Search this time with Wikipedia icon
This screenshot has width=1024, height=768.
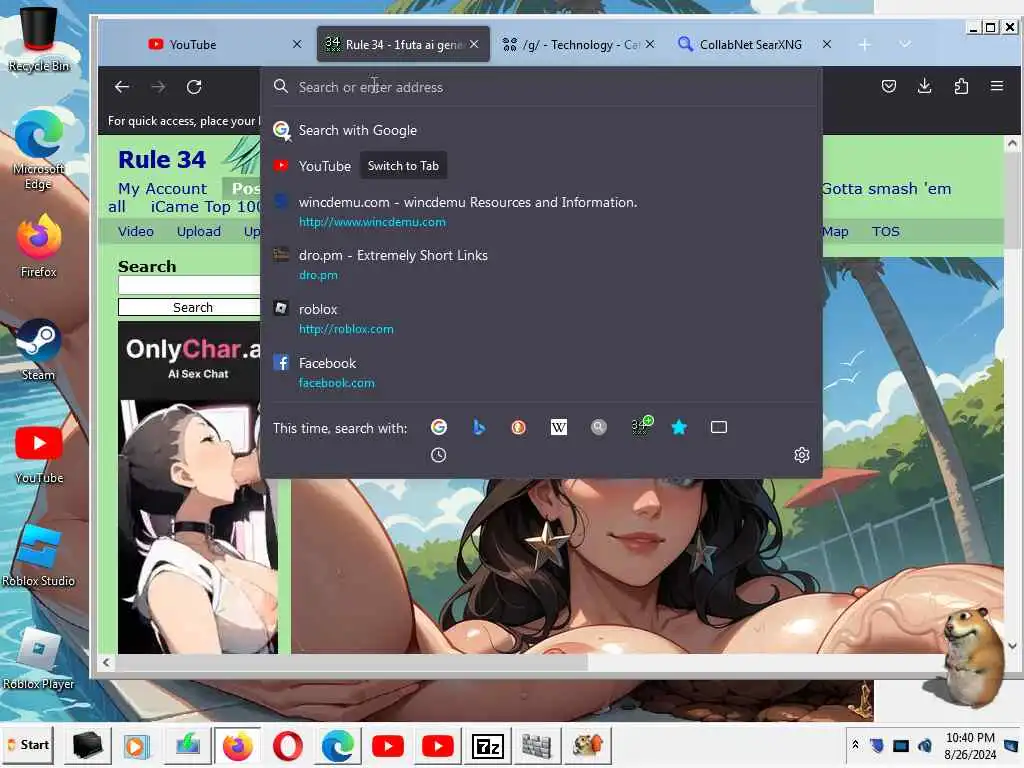tap(558, 427)
